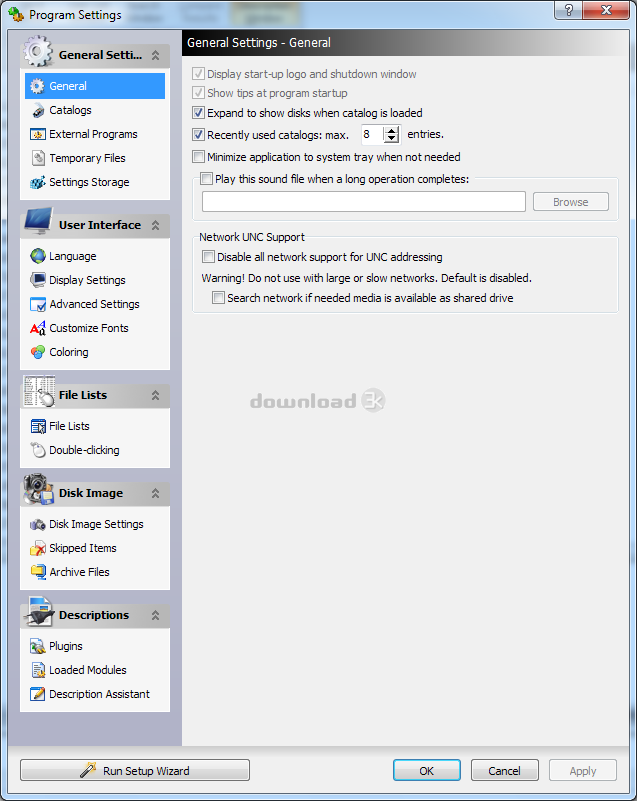637x801 pixels.
Task: Enable Minimize application to system tray
Action: point(199,156)
